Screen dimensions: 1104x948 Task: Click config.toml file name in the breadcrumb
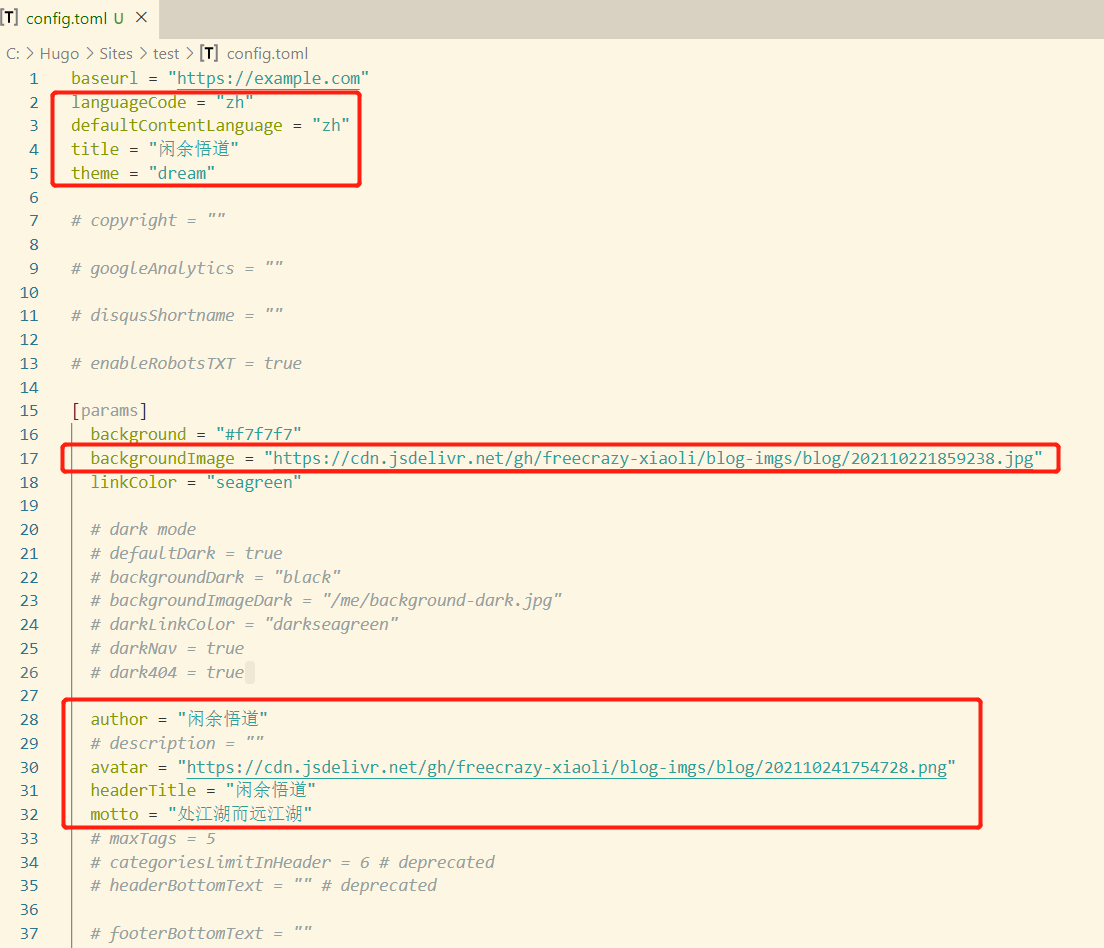point(267,54)
